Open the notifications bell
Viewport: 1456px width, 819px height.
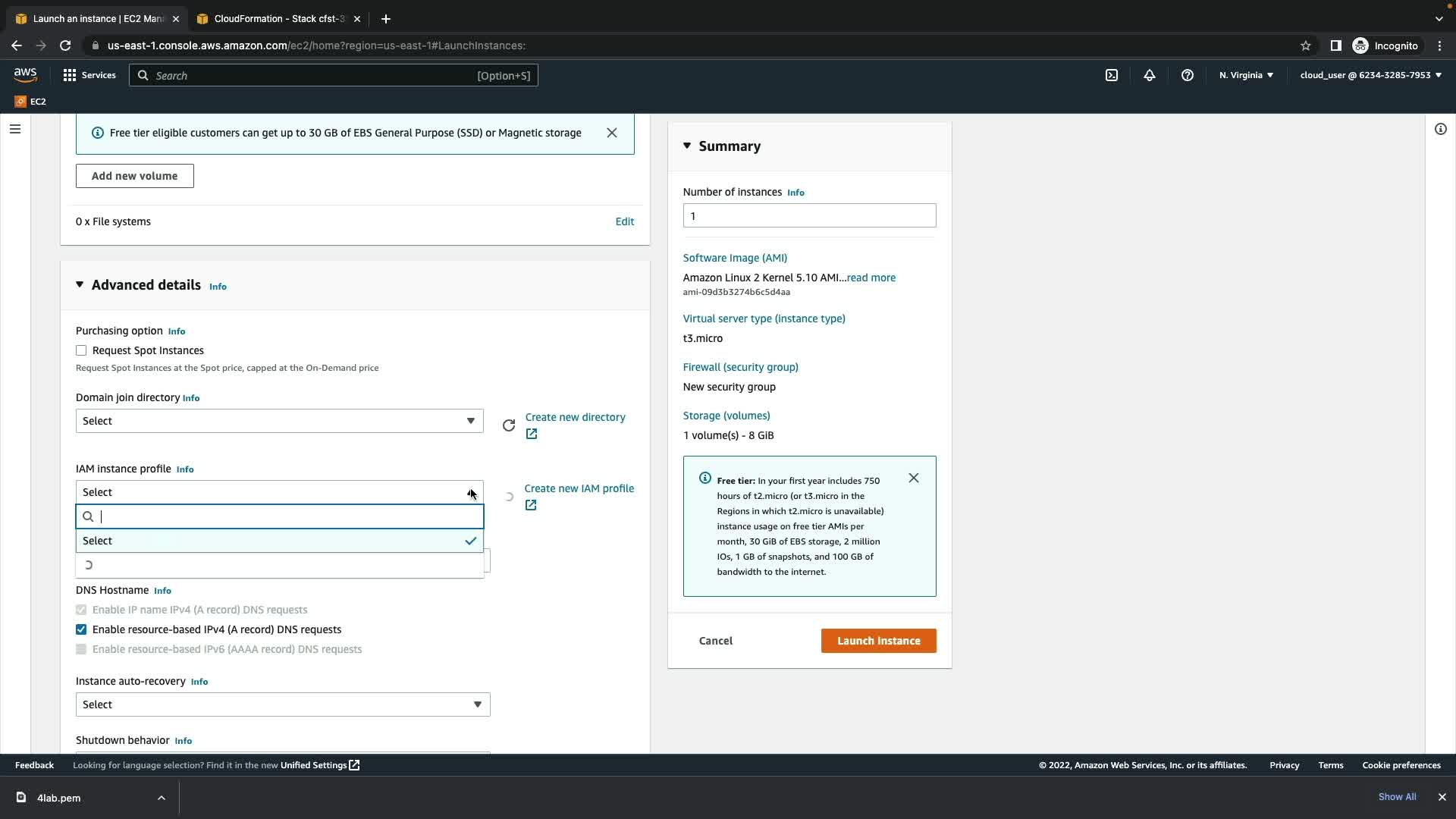click(1149, 75)
